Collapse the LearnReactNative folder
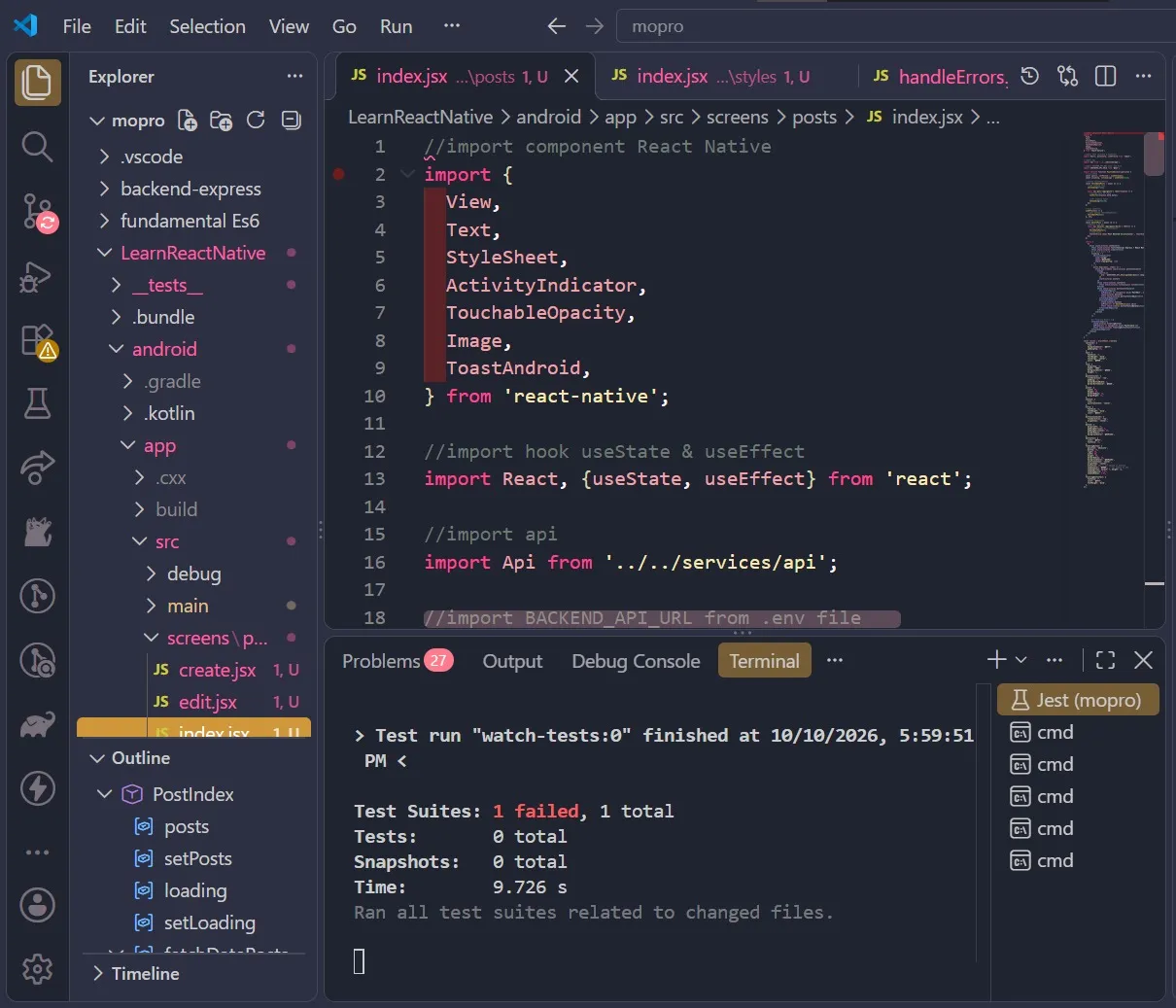The image size is (1176, 1008). coord(194,253)
